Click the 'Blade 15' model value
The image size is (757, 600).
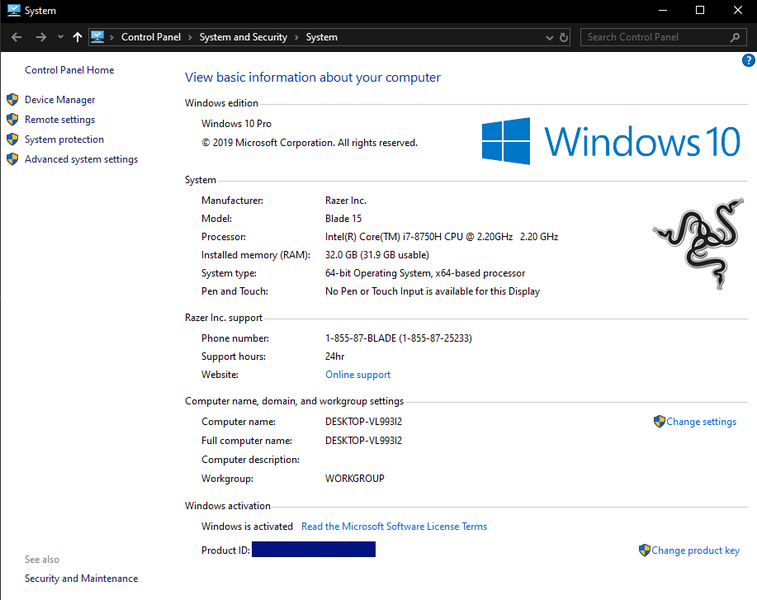coord(343,219)
